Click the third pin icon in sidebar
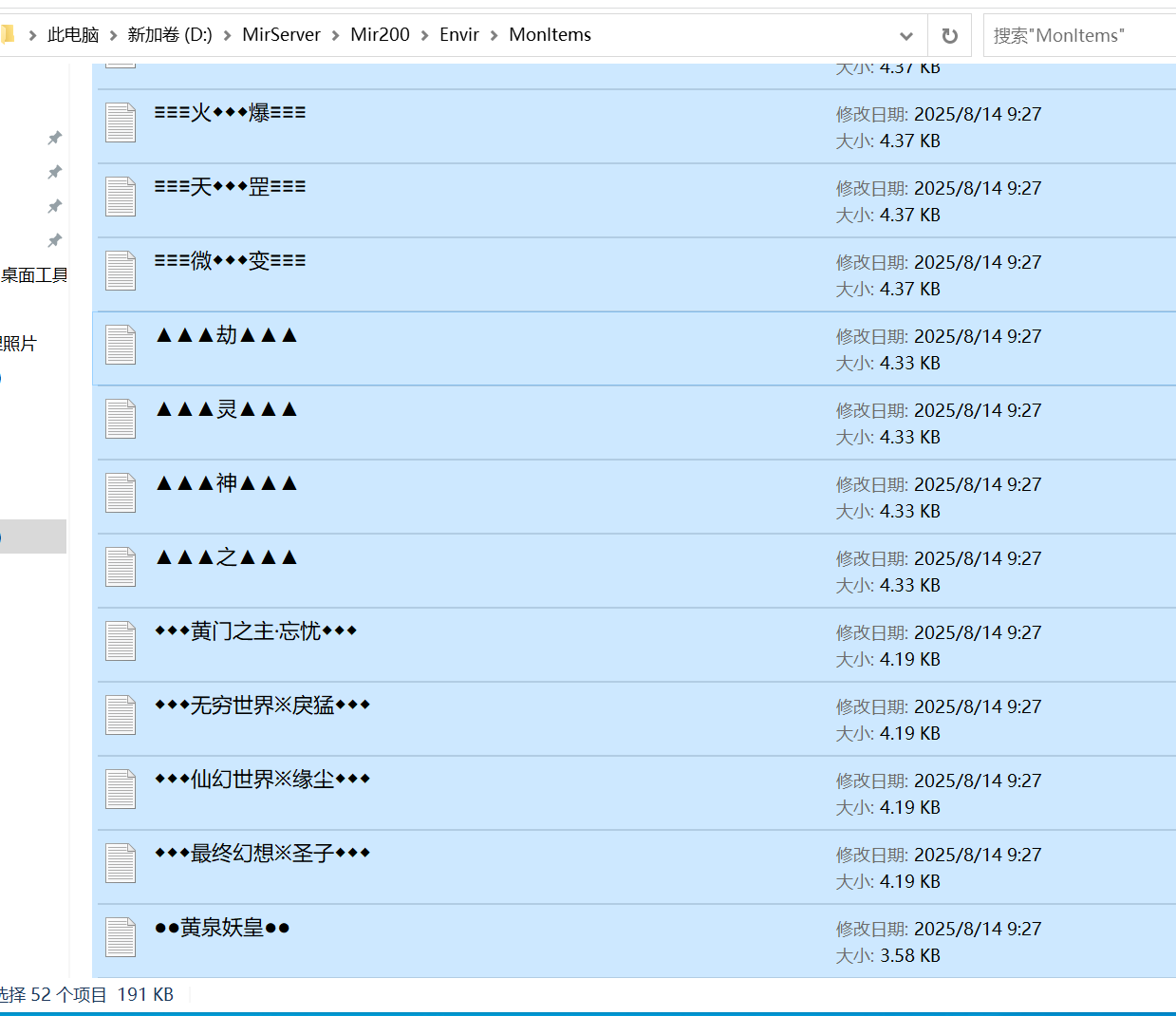This screenshot has height=1016, width=1176. [x=55, y=206]
